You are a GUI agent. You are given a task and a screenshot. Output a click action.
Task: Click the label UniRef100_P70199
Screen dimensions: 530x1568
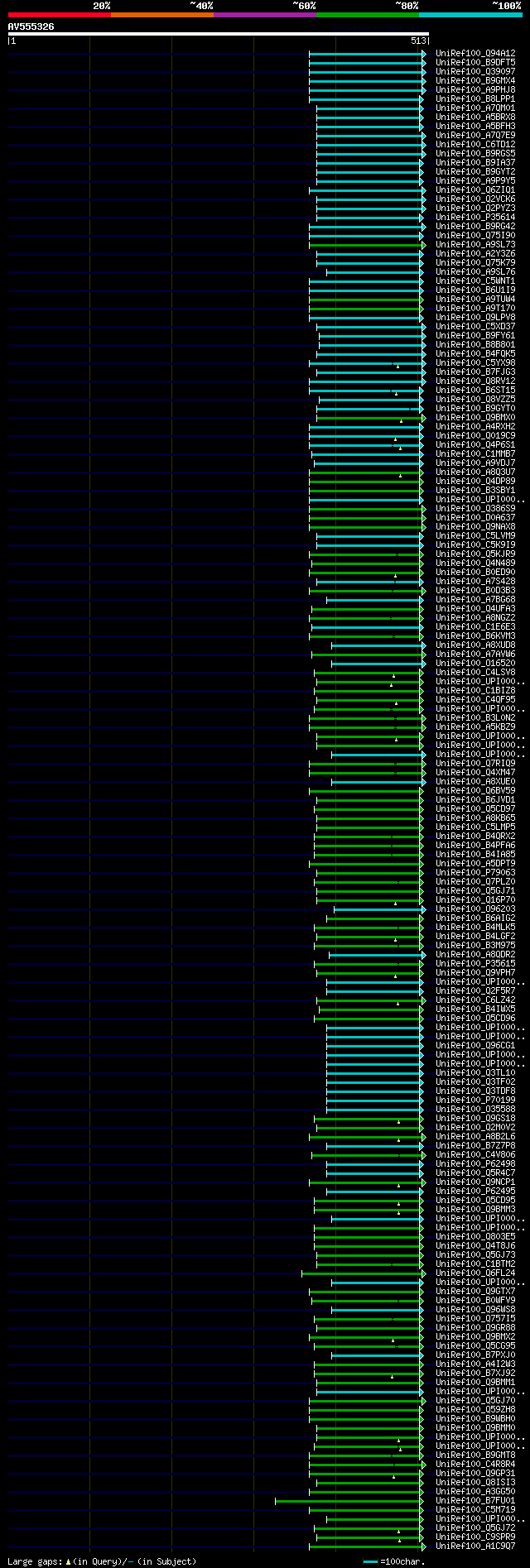[x=475, y=1100]
